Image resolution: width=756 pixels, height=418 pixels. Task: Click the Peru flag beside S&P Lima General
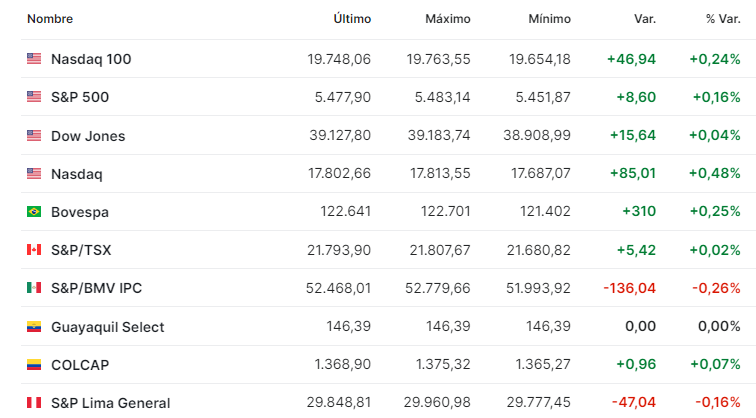(x=34, y=403)
